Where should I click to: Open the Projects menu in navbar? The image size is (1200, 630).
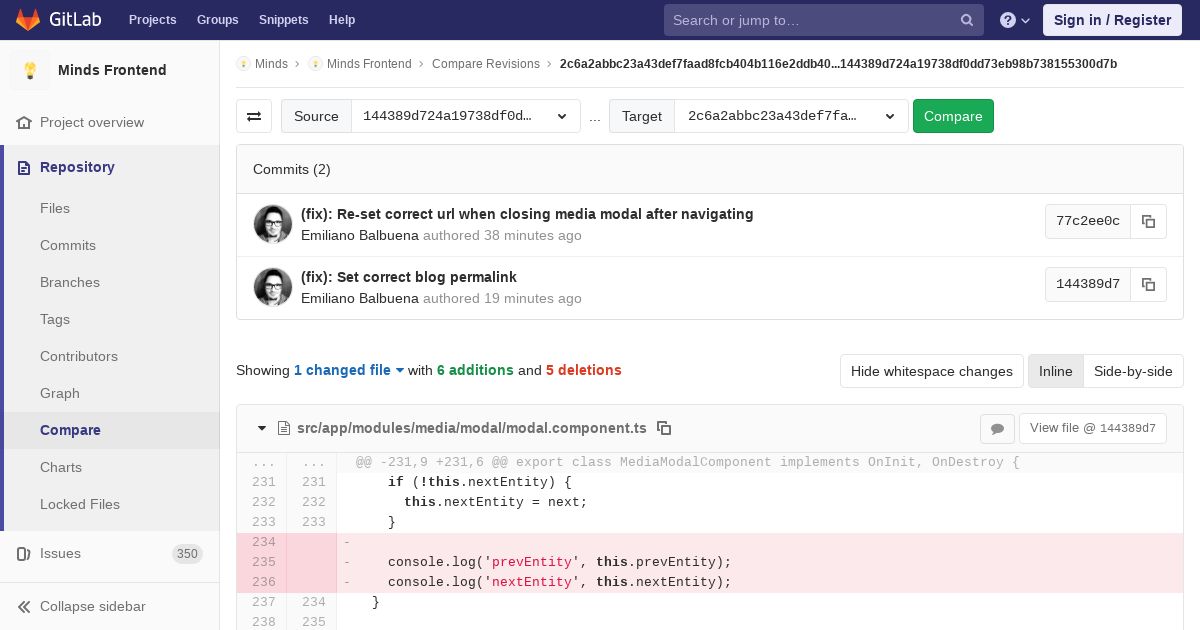click(x=152, y=20)
